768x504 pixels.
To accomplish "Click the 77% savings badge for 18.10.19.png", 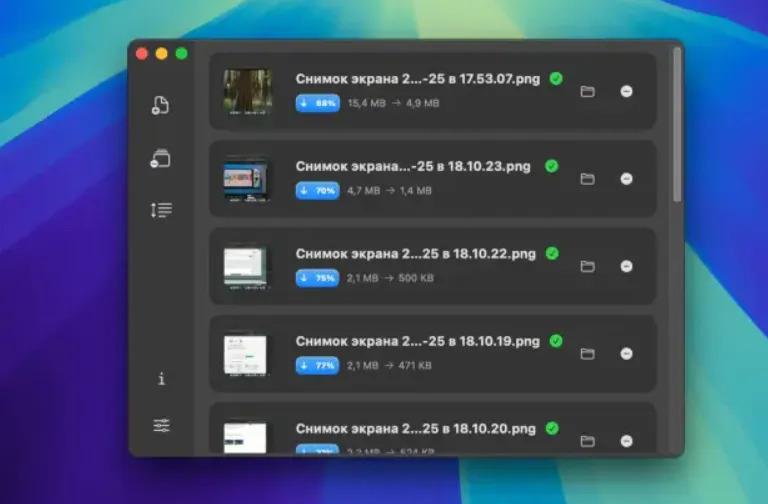I will tap(317, 365).
